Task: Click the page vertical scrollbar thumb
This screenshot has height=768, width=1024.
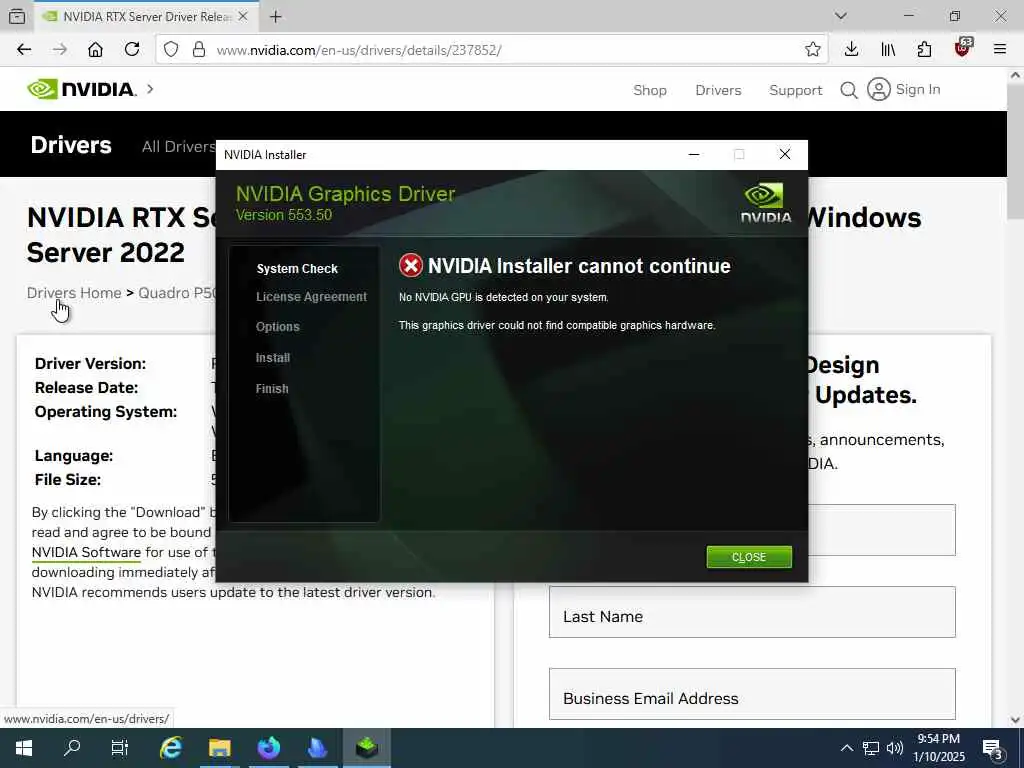Action: pos(1015,152)
